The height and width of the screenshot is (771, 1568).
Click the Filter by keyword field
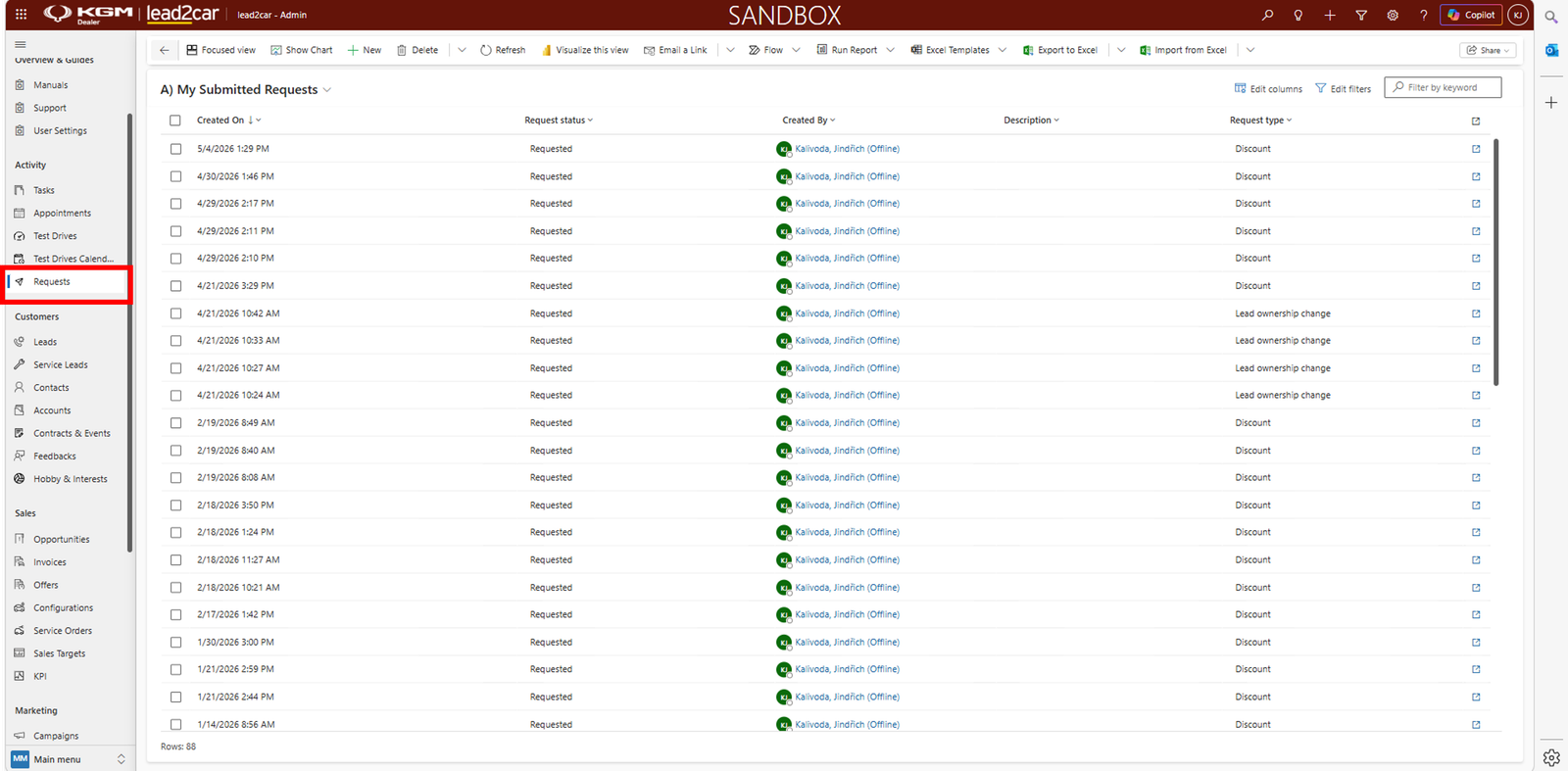click(1443, 87)
